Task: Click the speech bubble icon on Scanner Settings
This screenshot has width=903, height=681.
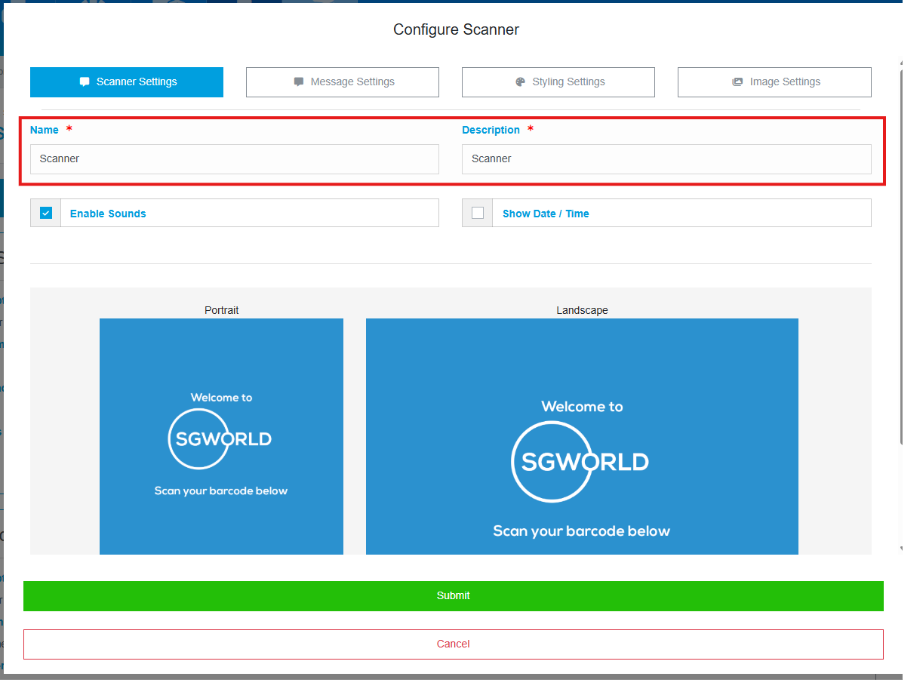Action: click(85, 82)
